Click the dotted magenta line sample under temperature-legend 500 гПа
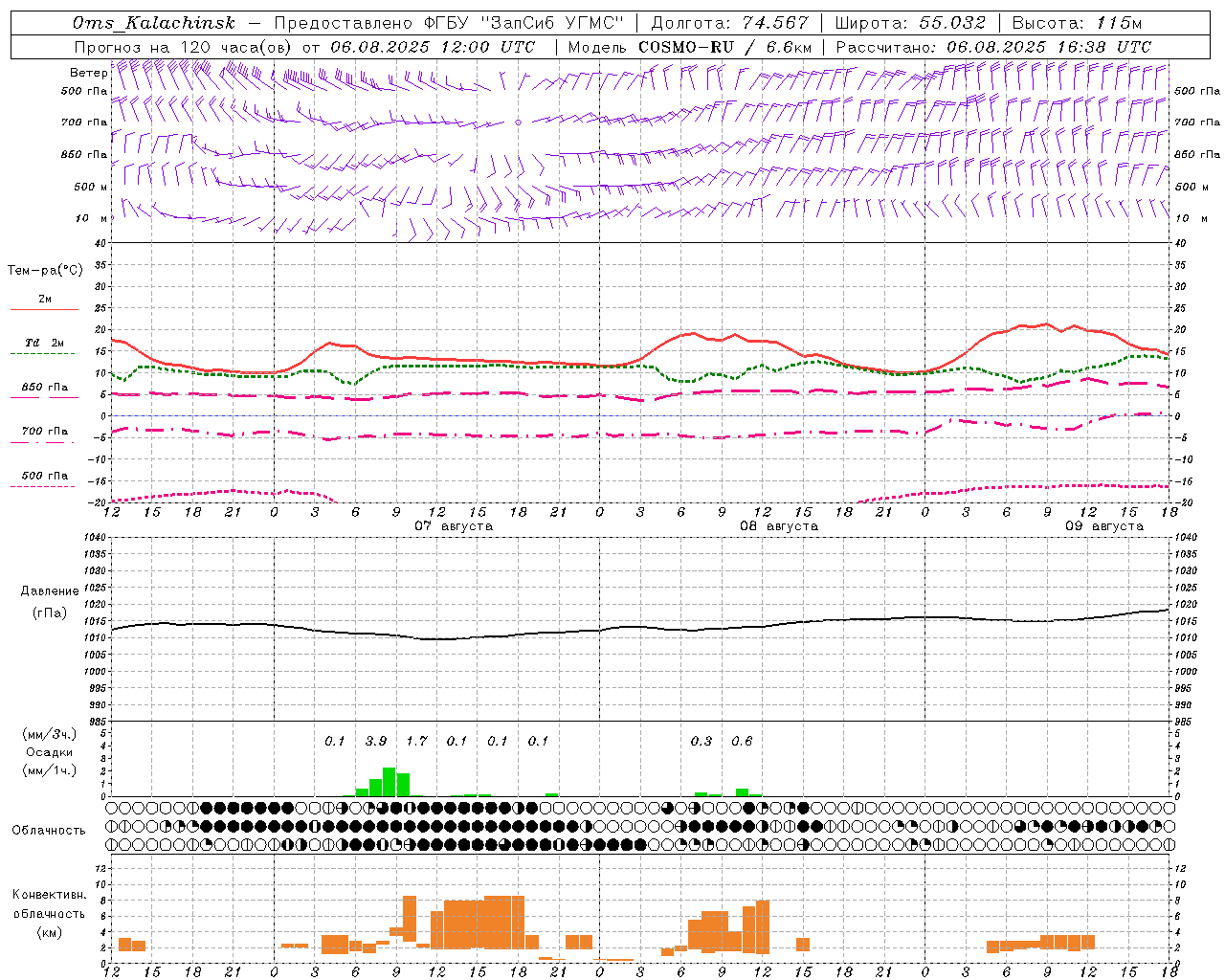 click(43, 486)
